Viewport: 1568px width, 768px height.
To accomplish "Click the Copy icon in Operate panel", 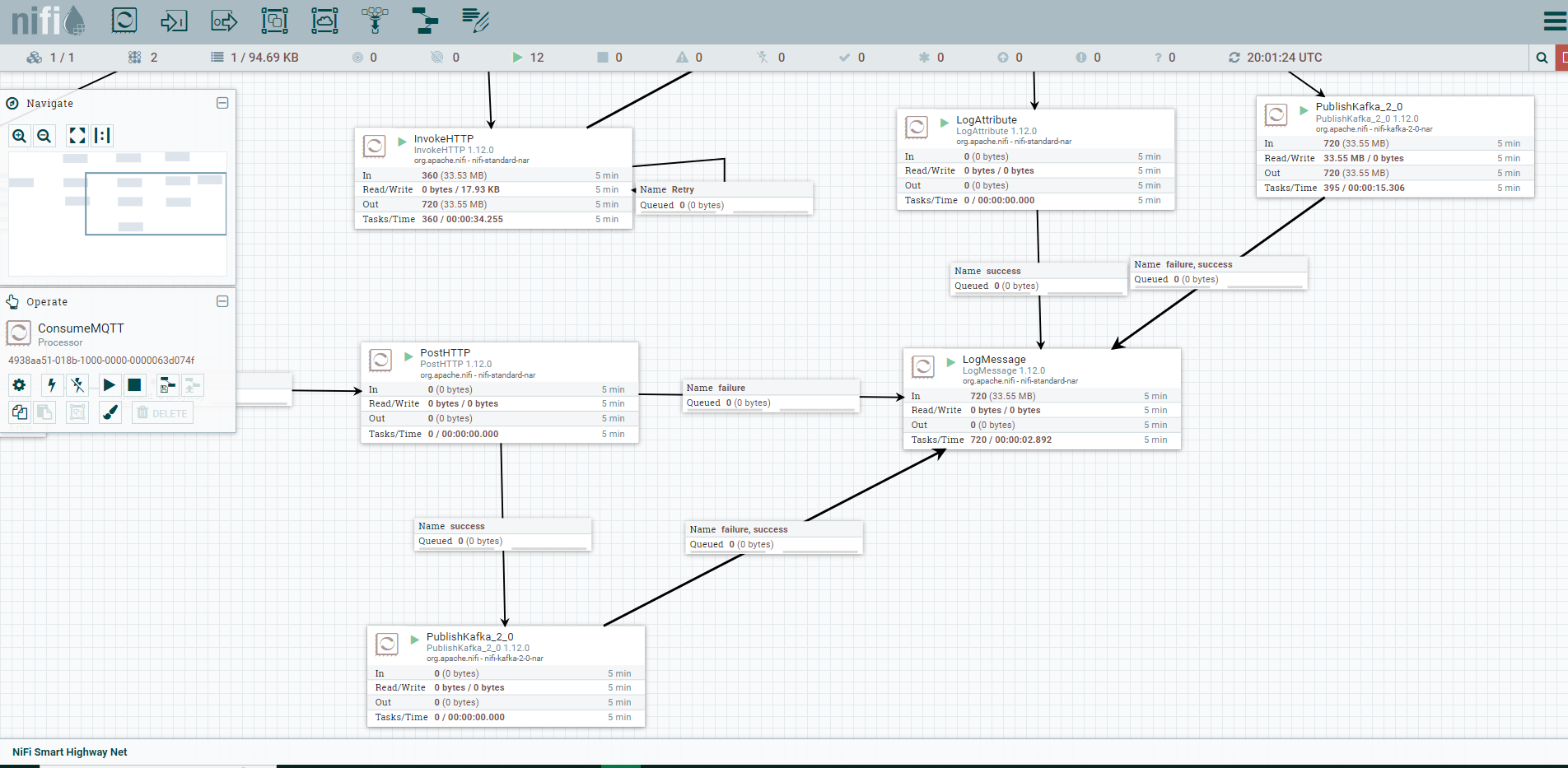I will (20, 412).
